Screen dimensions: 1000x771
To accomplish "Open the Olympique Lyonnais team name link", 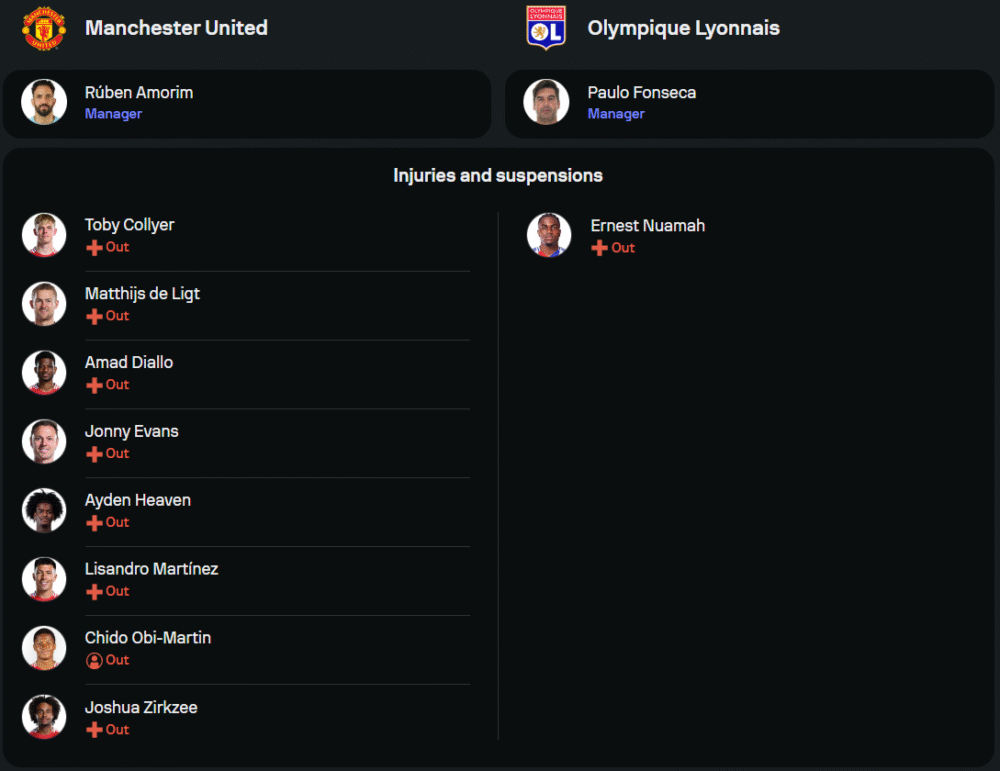I will coord(683,28).
